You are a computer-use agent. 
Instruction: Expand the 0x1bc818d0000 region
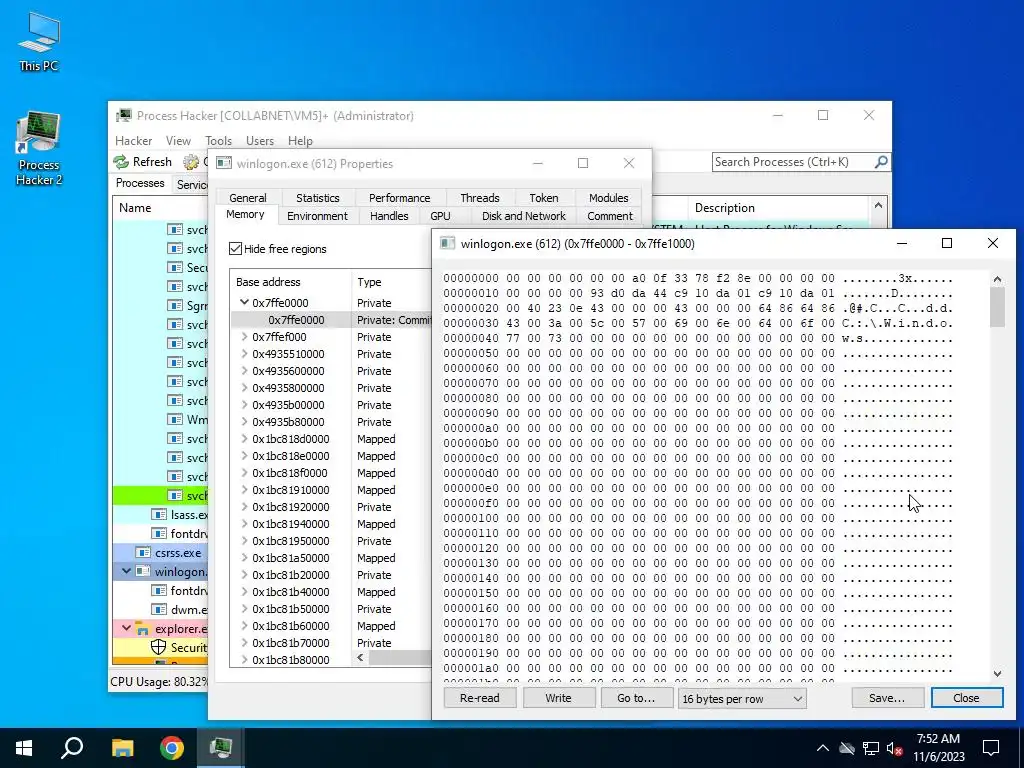tap(244, 439)
